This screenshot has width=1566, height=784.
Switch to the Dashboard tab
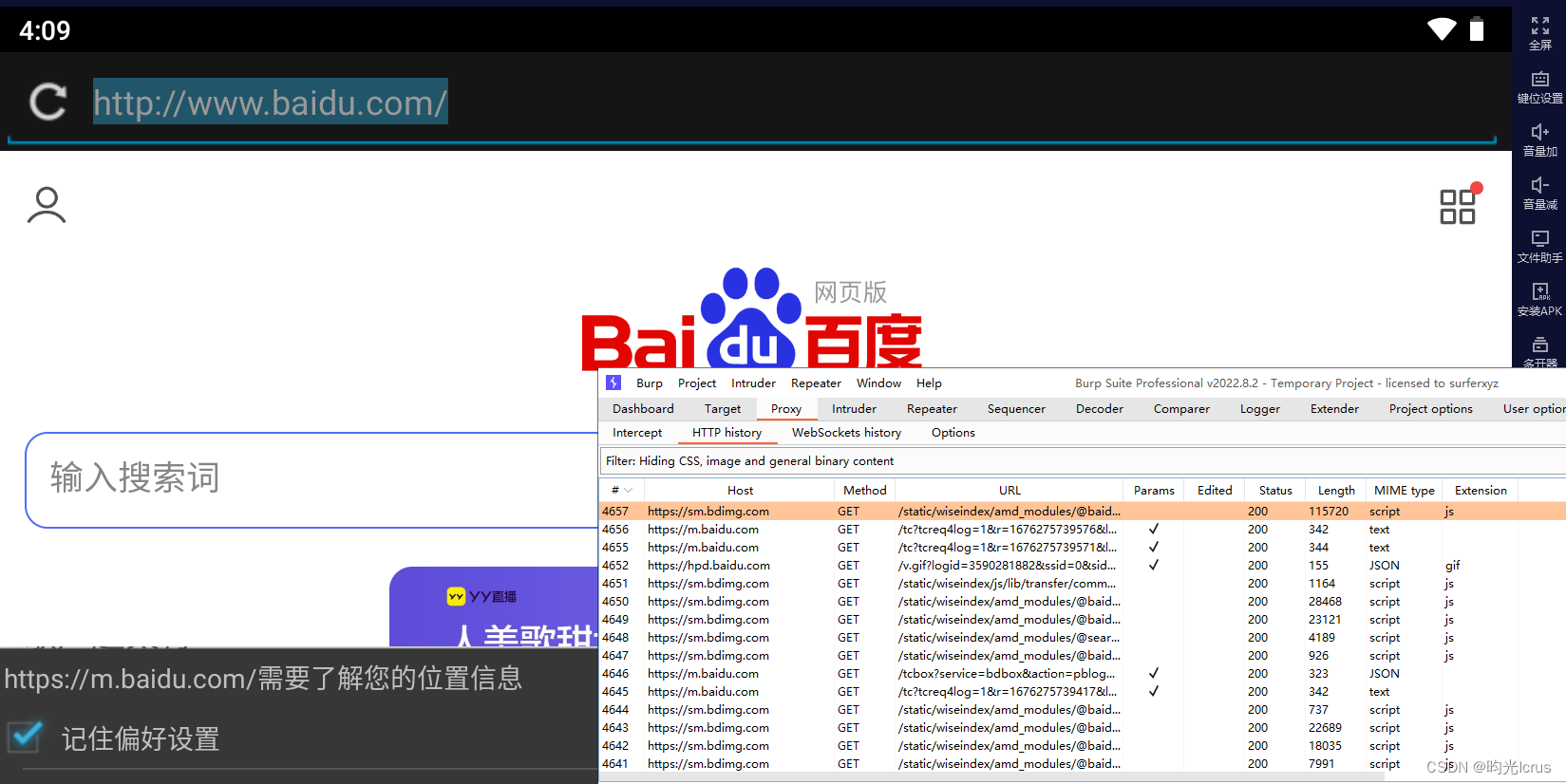click(643, 409)
